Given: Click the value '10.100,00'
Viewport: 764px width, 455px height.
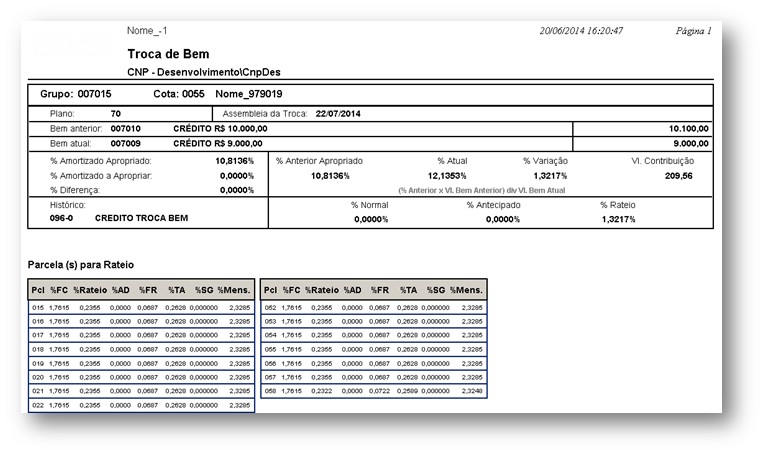Looking at the screenshot, I should click(688, 129).
